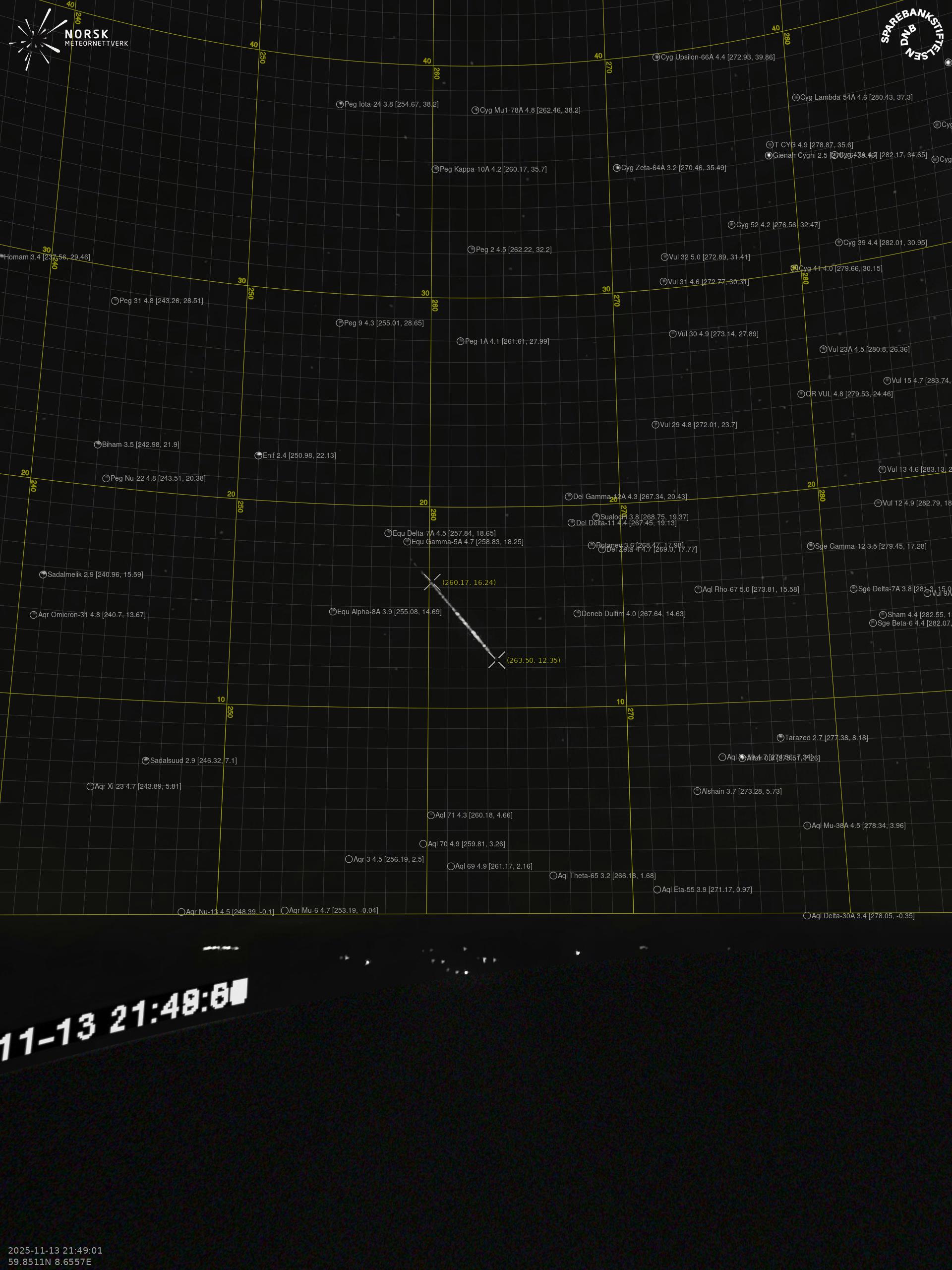Click the Sadalsuud star circle marker
This screenshot has height=1270, width=952.
[x=146, y=761]
